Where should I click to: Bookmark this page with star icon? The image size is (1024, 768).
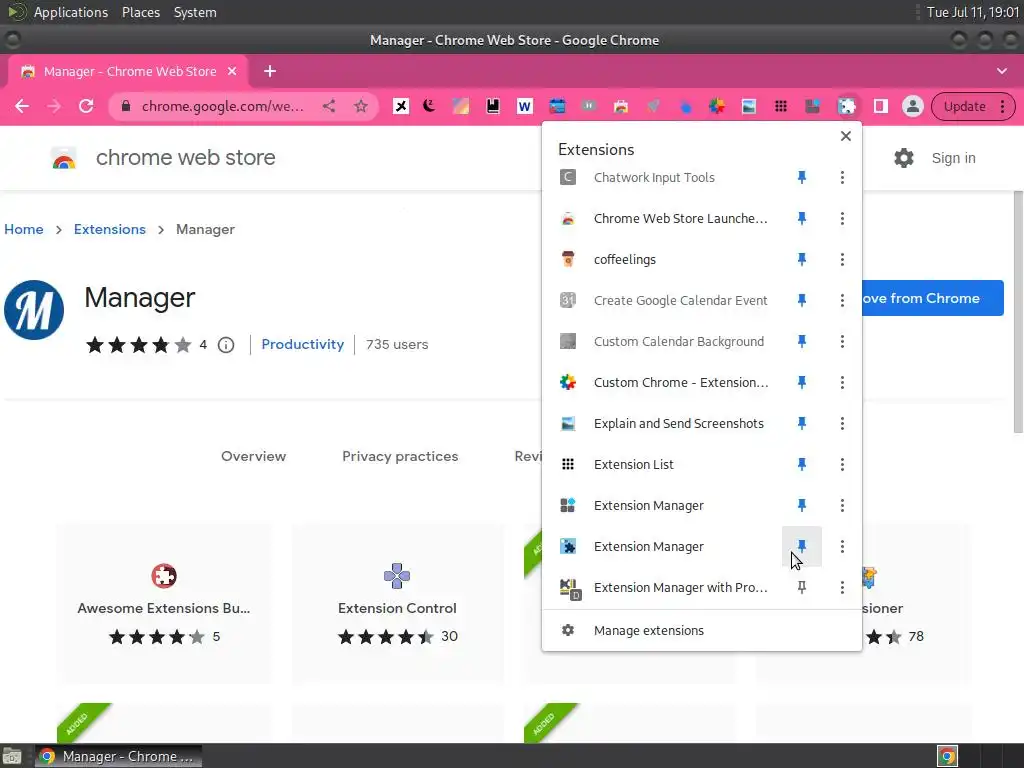360,106
